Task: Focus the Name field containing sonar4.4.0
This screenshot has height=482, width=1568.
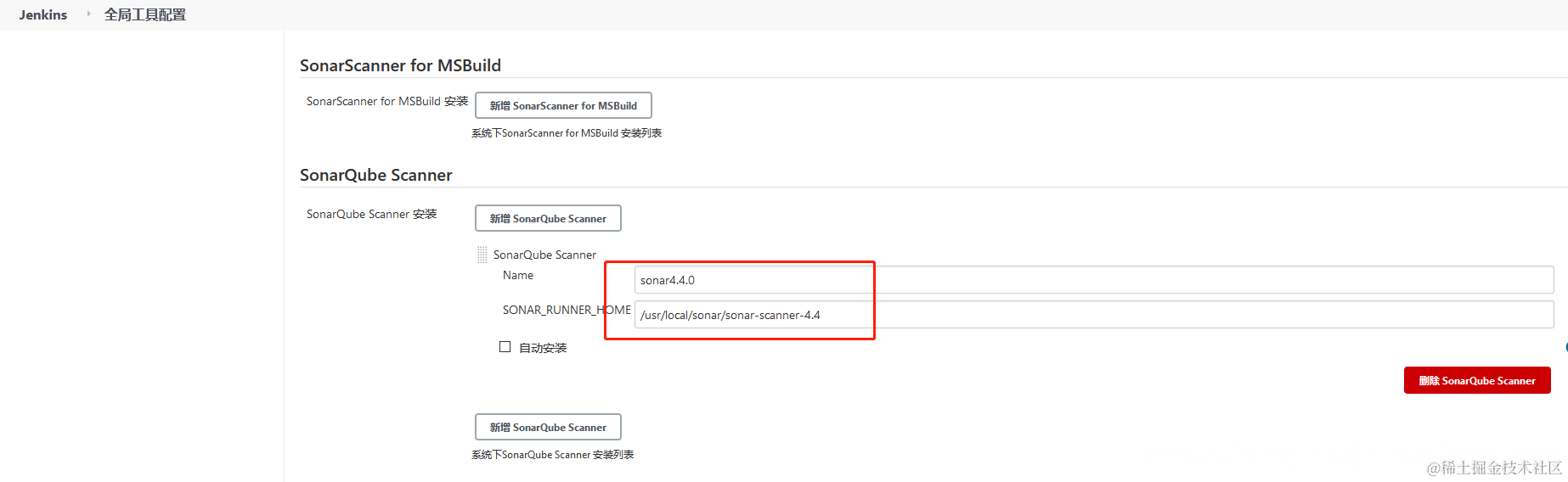Action: coord(1094,280)
